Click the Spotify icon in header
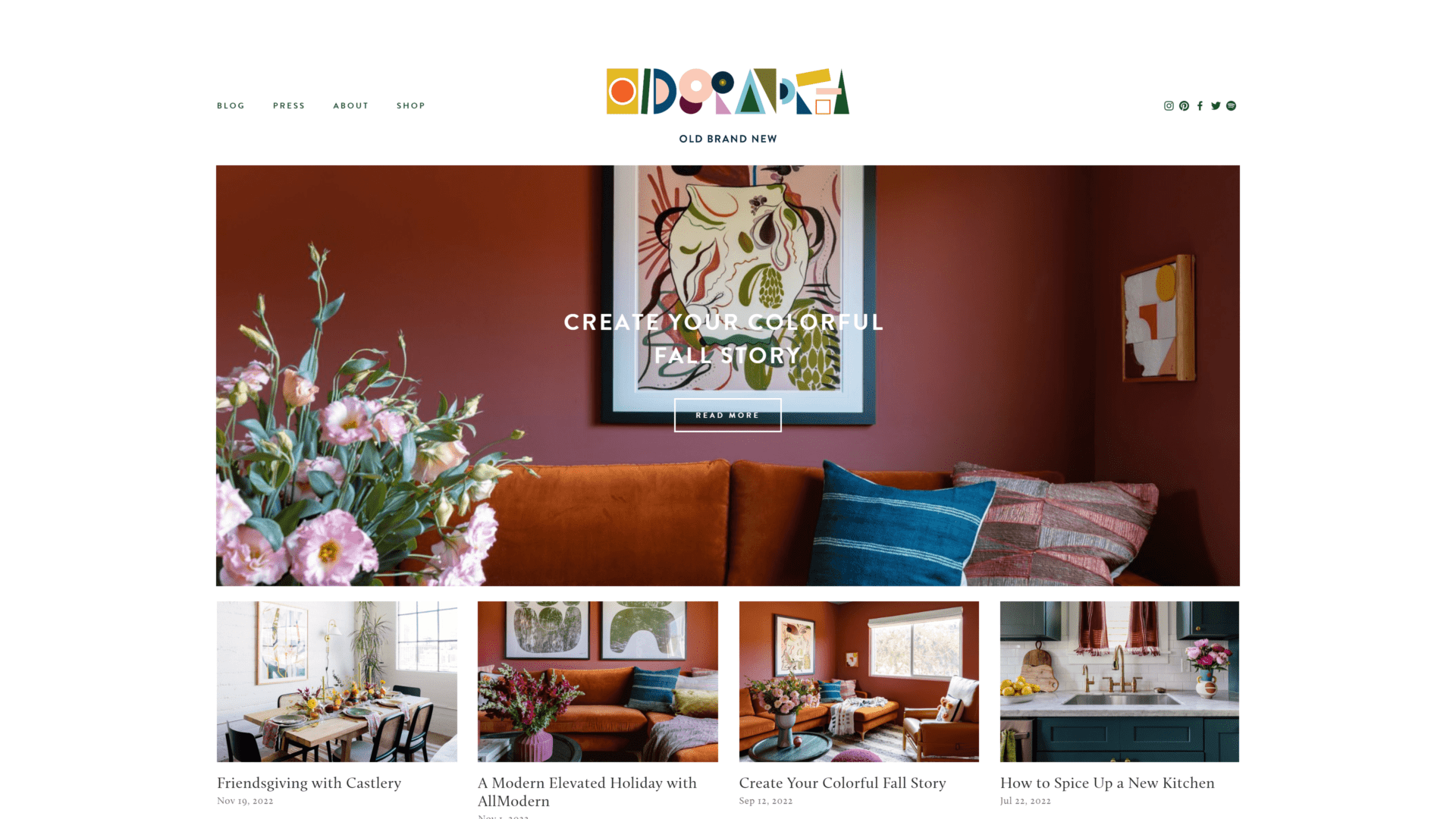The width and height of the screenshot is (1456, 819). pyautogui.click(x=1231, y=105)
